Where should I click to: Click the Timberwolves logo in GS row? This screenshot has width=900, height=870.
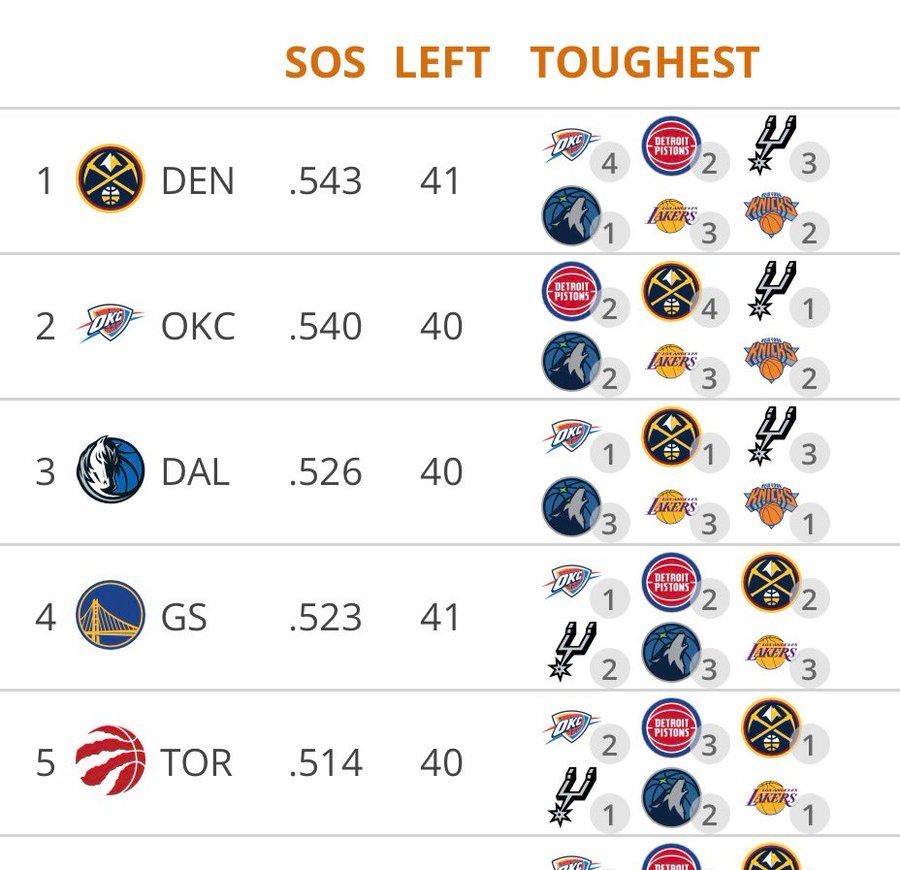[671, 653]
